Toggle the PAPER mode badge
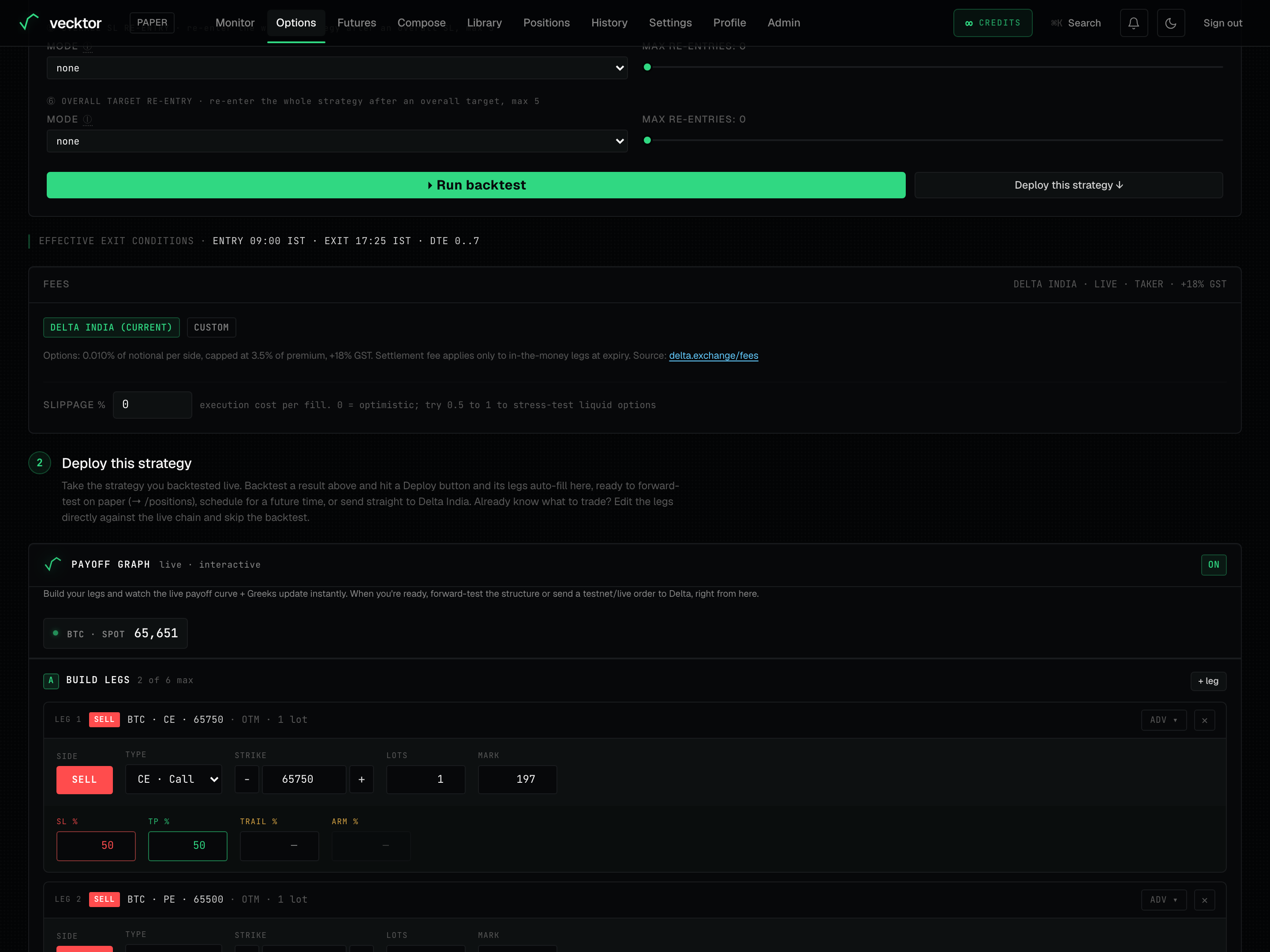 click(x=152, y=22)
